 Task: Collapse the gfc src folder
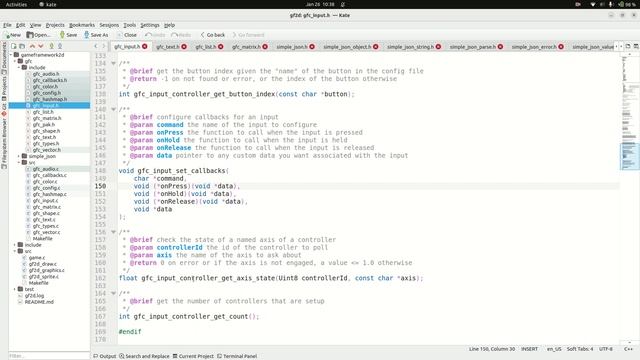[x=19, y=162]
